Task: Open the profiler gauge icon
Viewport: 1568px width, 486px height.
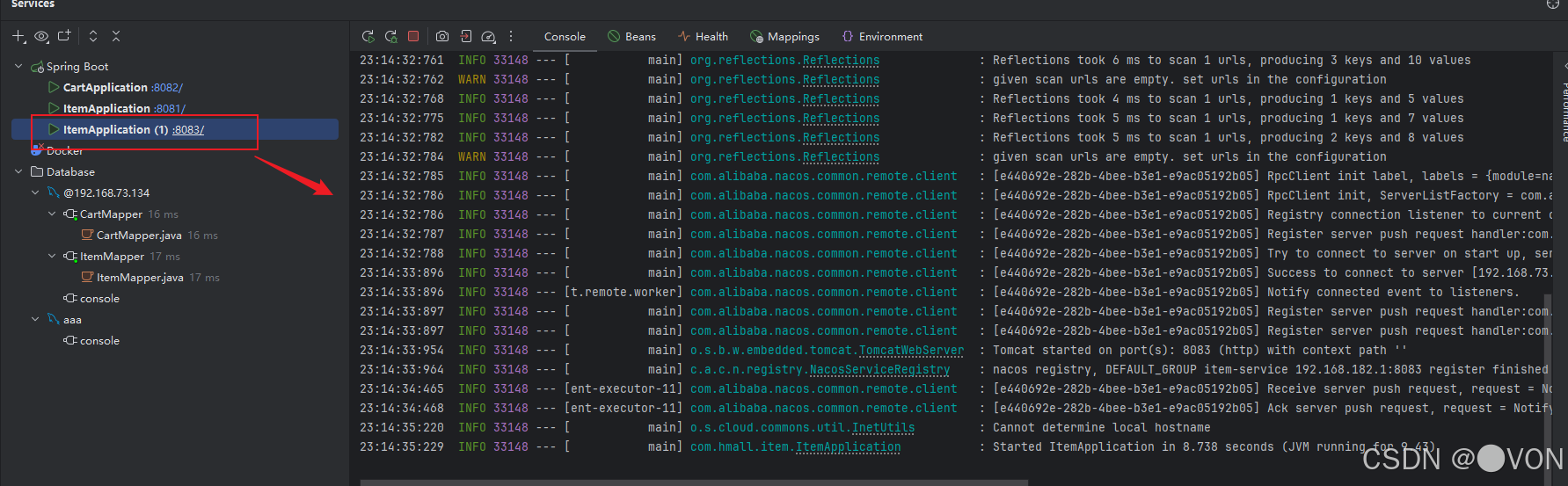Action: pyautogui.click(x=488, y=37)
